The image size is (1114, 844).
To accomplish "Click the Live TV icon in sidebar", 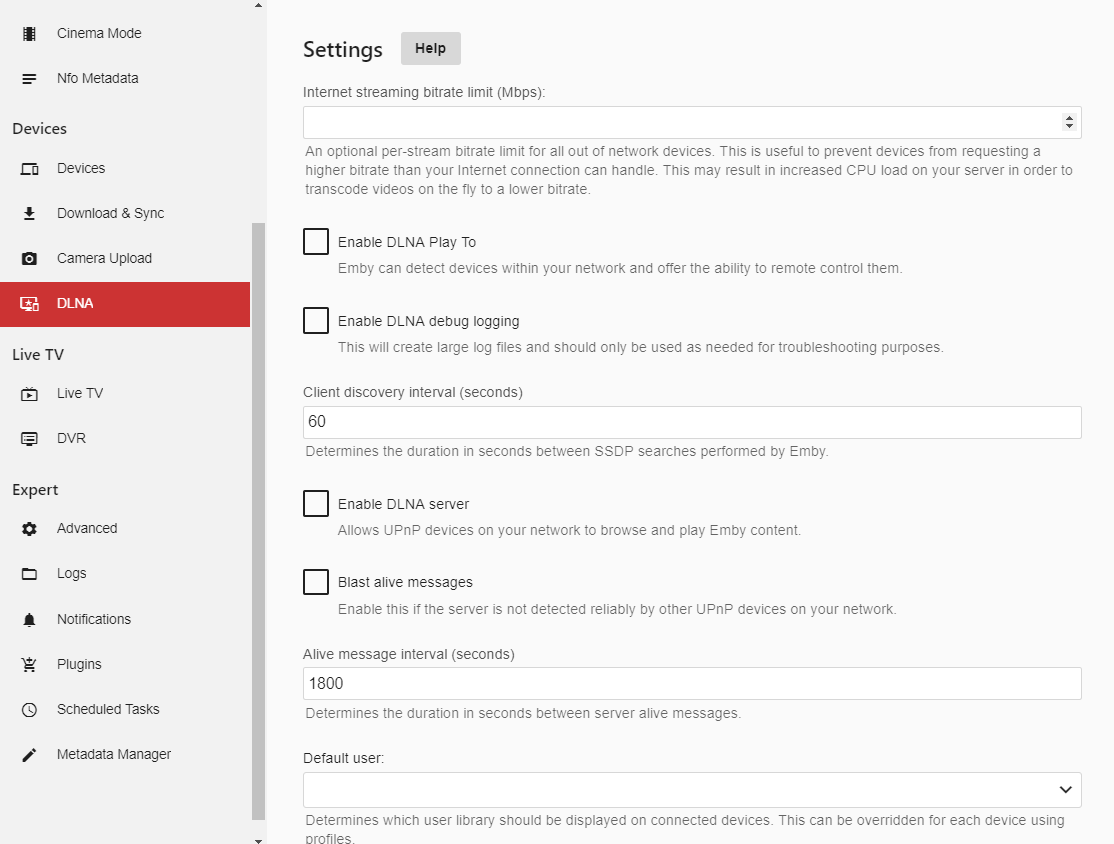I will (29, 394).
